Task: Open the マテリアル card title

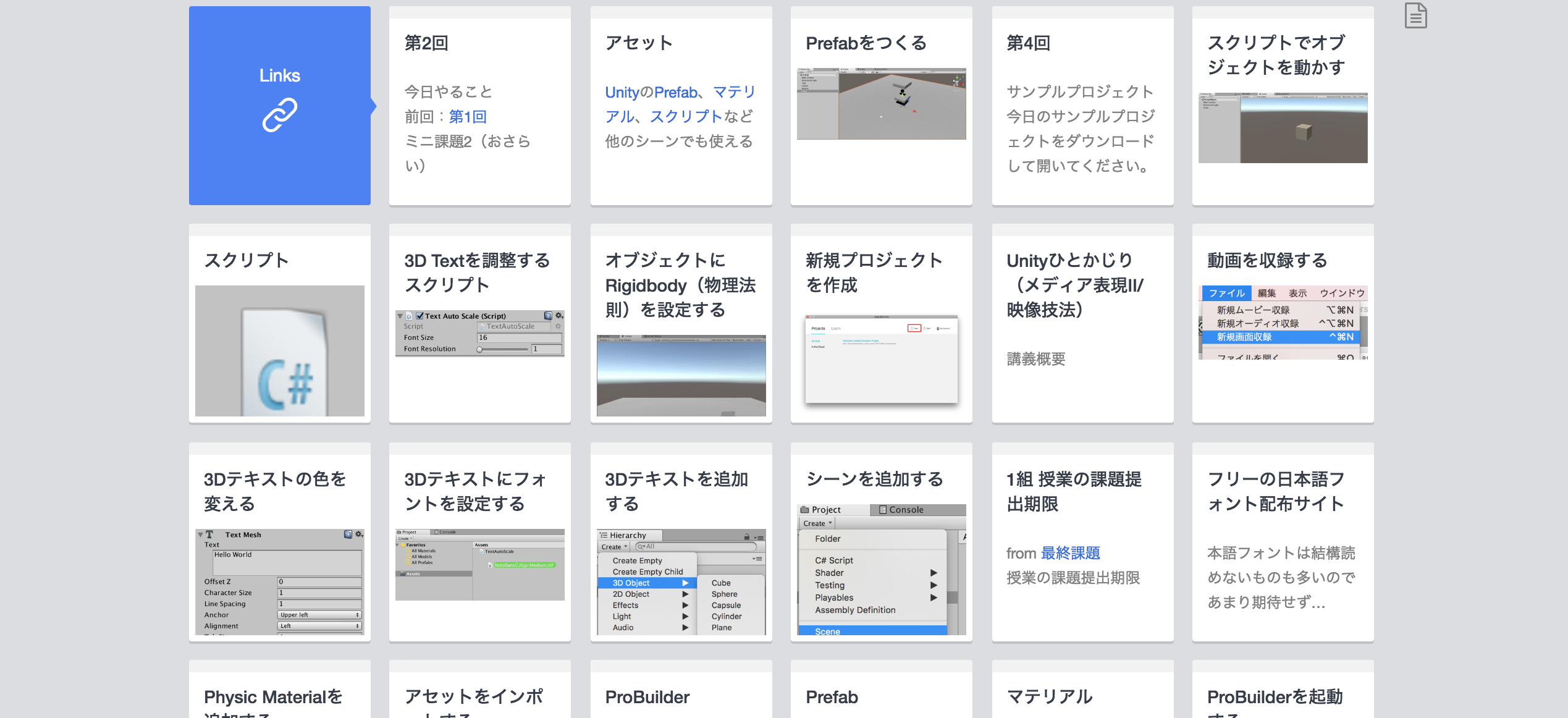Action: 1050,697
